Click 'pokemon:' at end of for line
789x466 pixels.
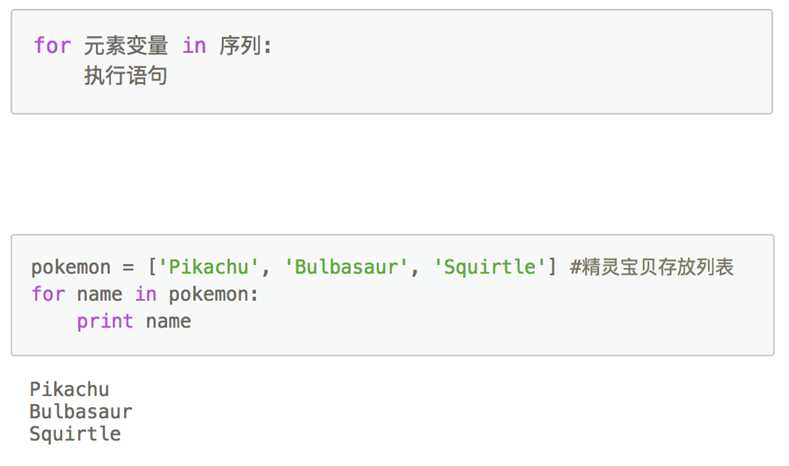tap(213, 294)
